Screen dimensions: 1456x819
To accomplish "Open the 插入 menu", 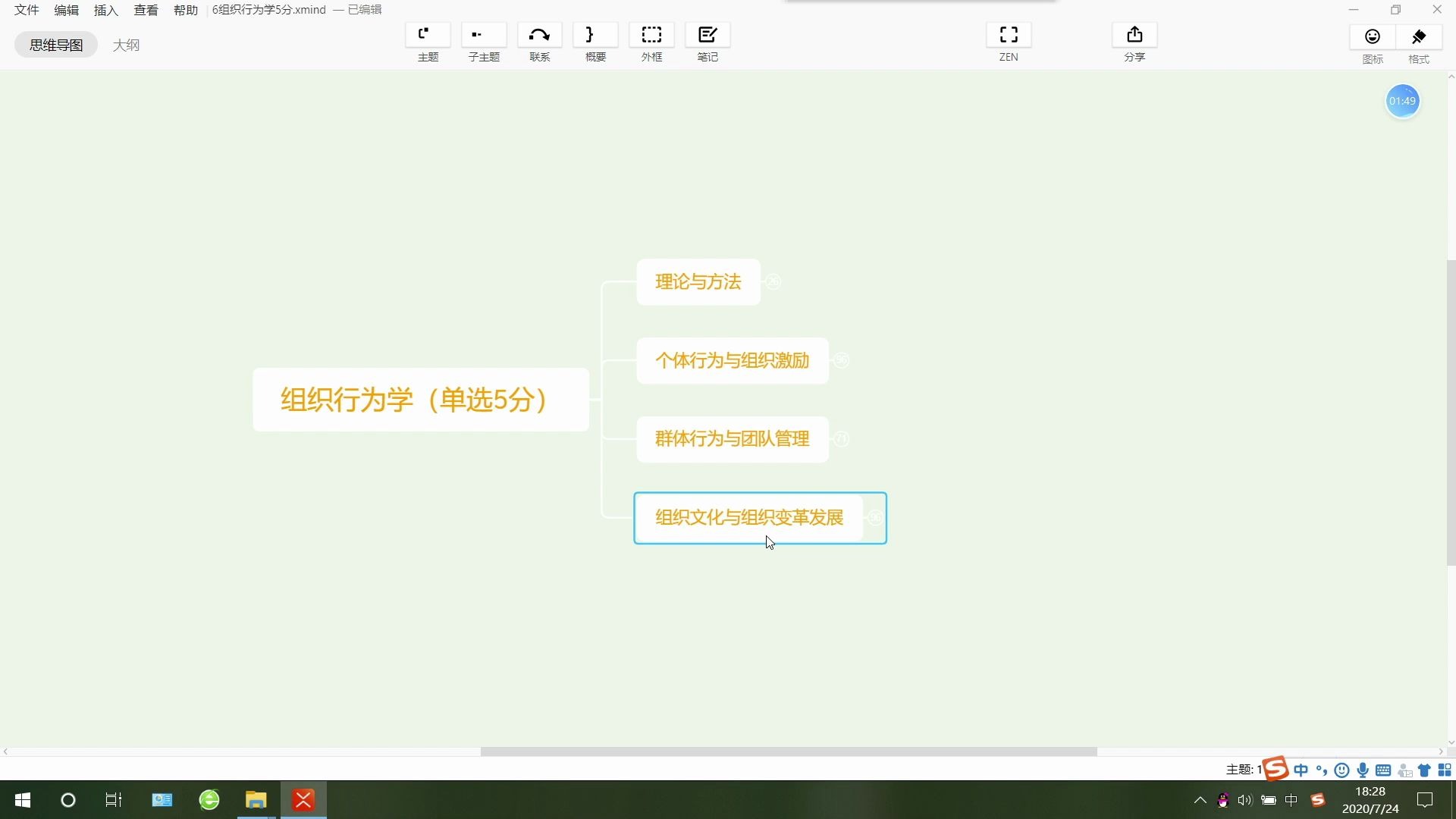I will pos(106,10).
